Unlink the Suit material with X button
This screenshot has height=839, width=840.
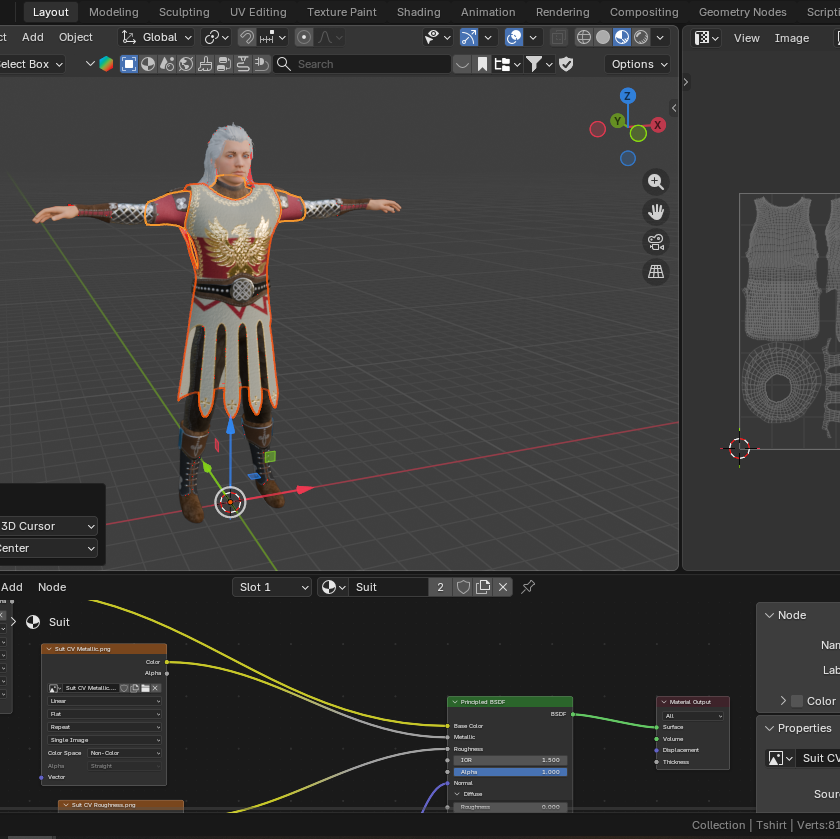coord(502,587)
